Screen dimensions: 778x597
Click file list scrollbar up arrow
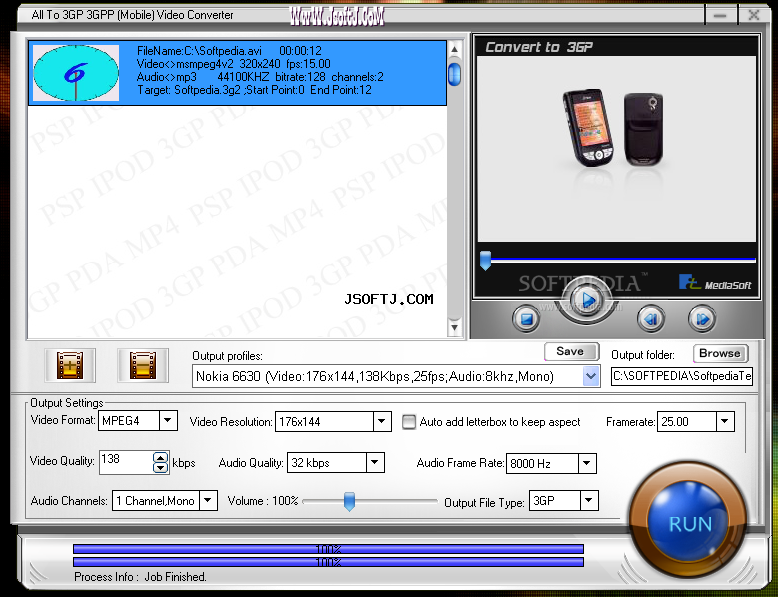point(454,49)
